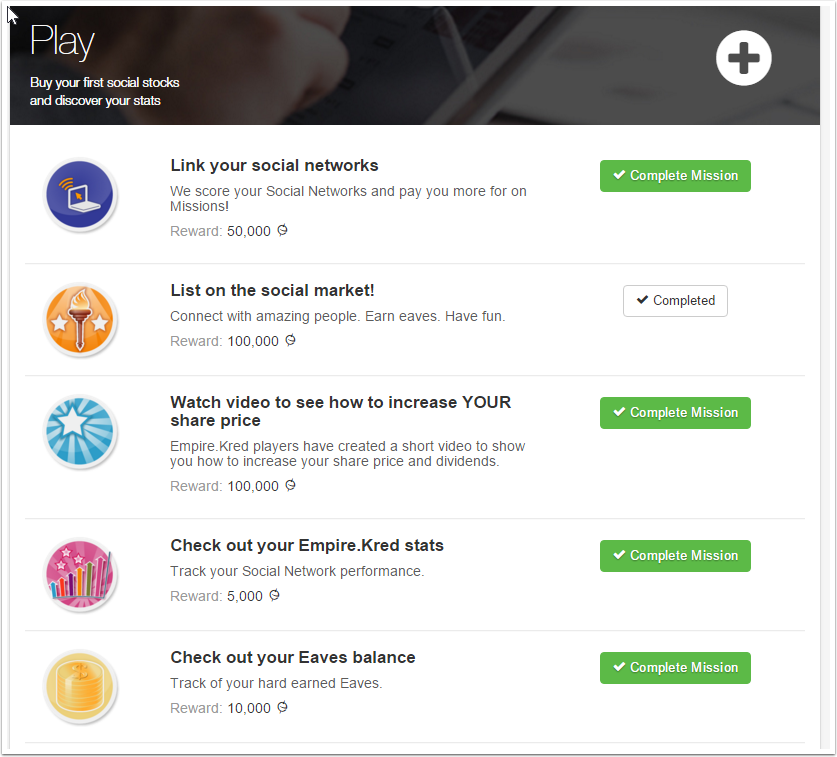Click the eaves symbol next to 5,000 reward

(275, 596)
